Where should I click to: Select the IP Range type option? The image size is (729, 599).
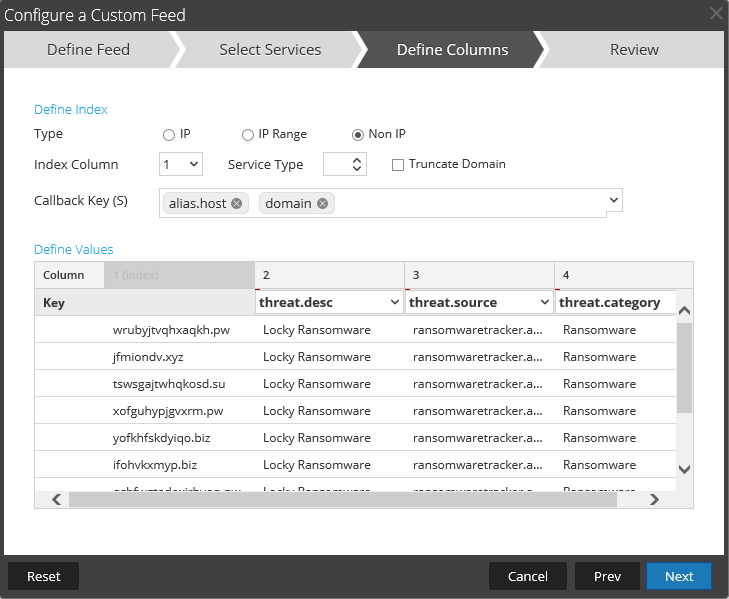coord(248,135)
